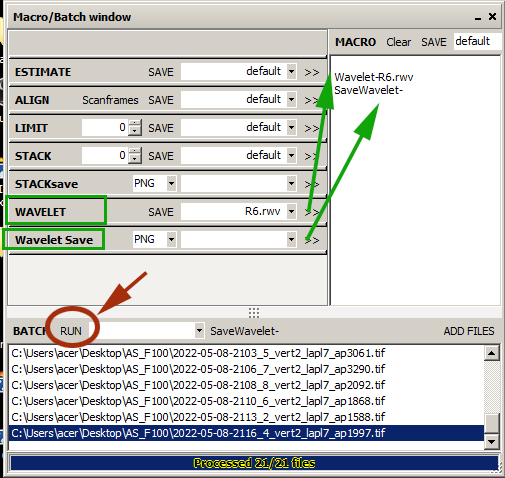This screenshot has width=505, height=478.
Task: Add Wavelet Save step to macro via >>
Action: pyautogui.click(x=312, y=240)
